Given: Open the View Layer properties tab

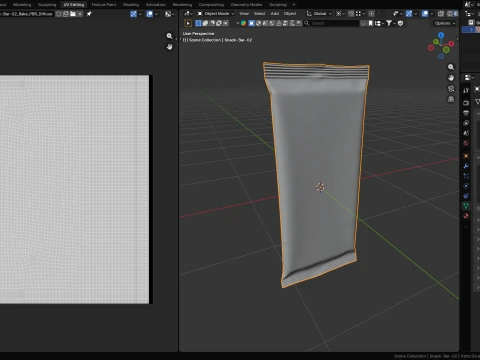Looking at the screenshot, I should pos(466,123).
